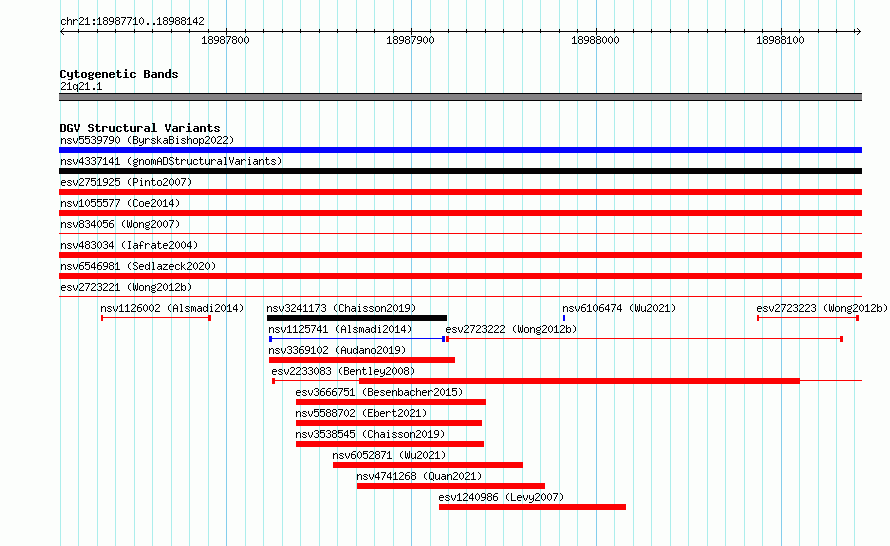Click the red nsv3538545 variant bar

click(x=390, y=444)
